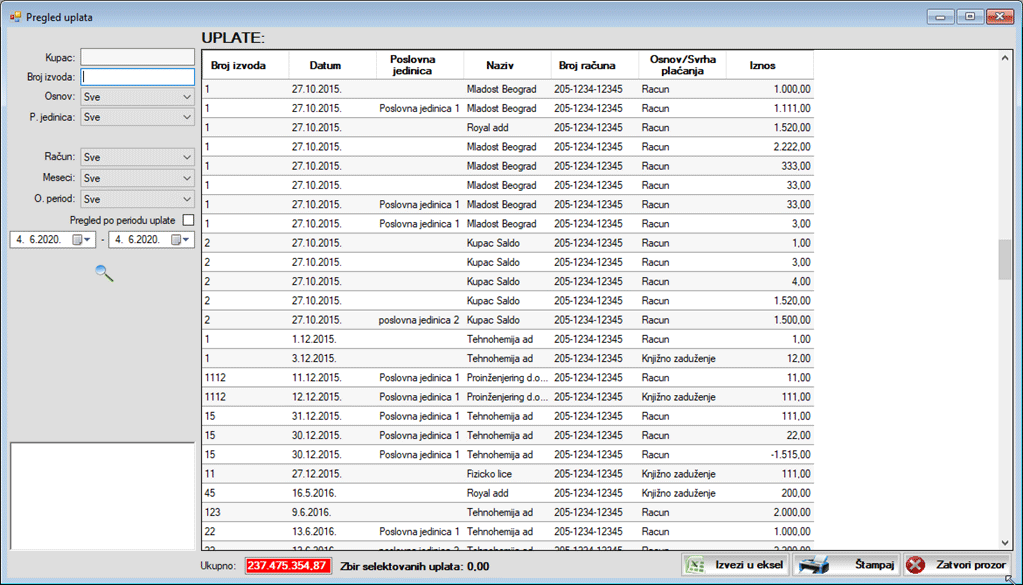Viewport: 1023px width, 585px height.
Task: Click the vertical scrollbar thumb
Action: pyautogui.click(x=1005, y=260)
